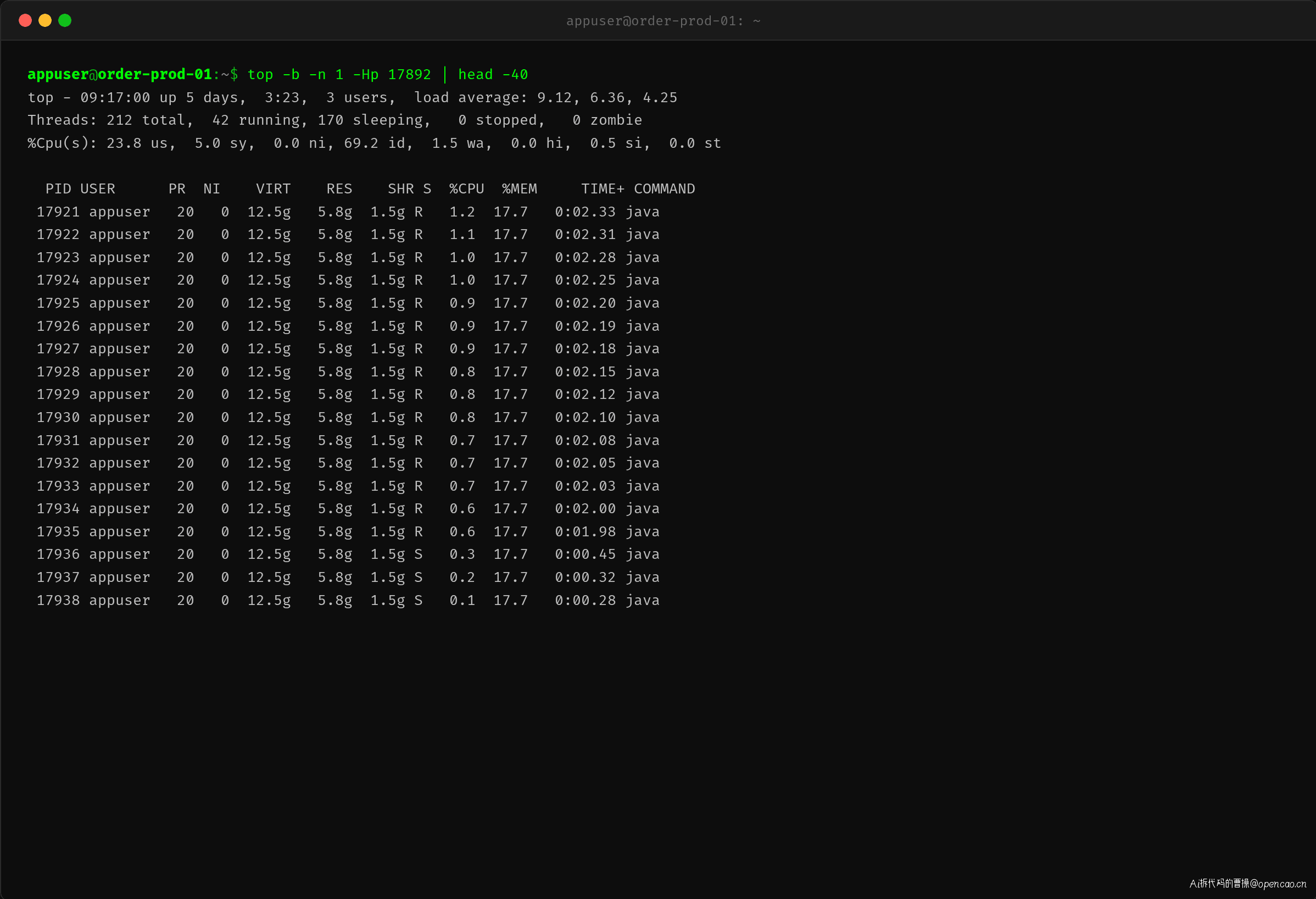
Task: Click thread PID 17938
Action: (x=58, y=600)
